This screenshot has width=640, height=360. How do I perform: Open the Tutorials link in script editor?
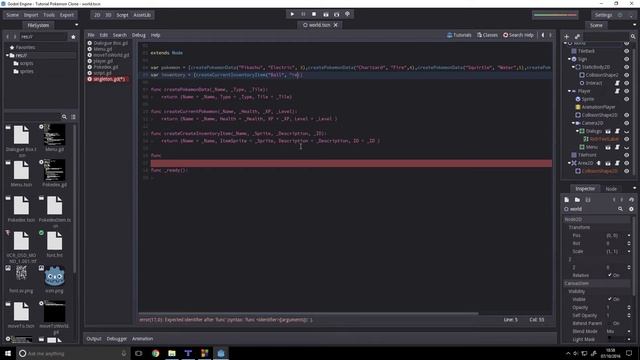tap(459, 35)
